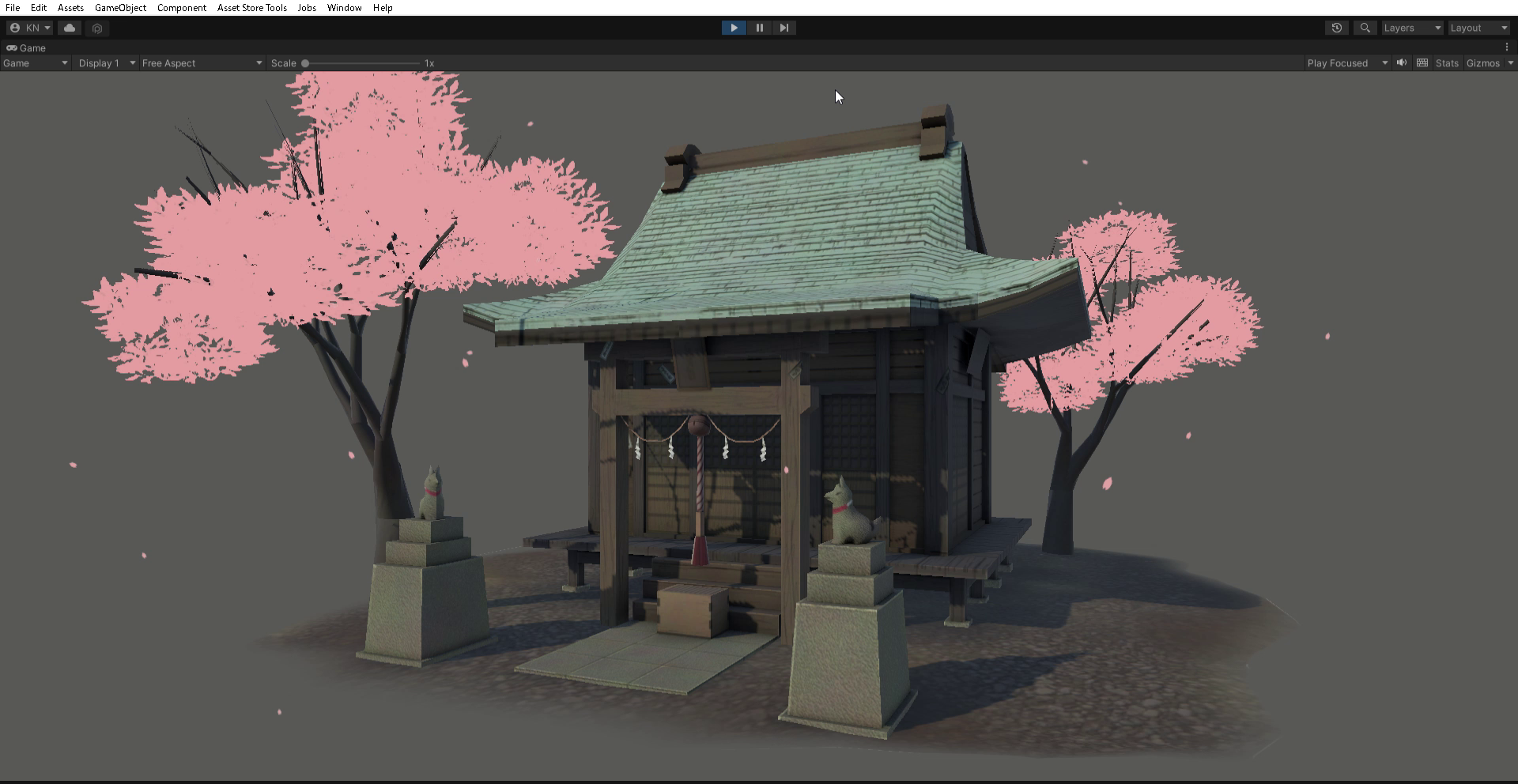Expand the Layers dropdown

click(x=1412, y=28)
